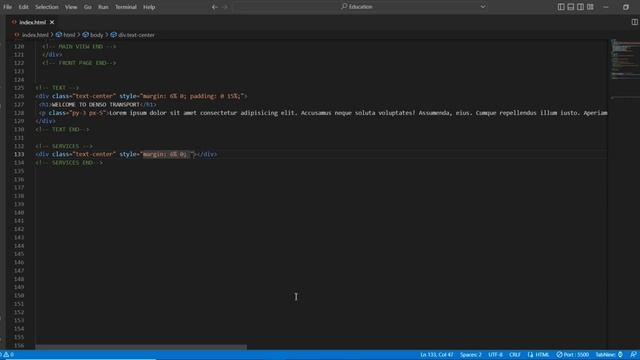
Task: Click the MAIN VIEW END comment
Action: click(79, 47)
